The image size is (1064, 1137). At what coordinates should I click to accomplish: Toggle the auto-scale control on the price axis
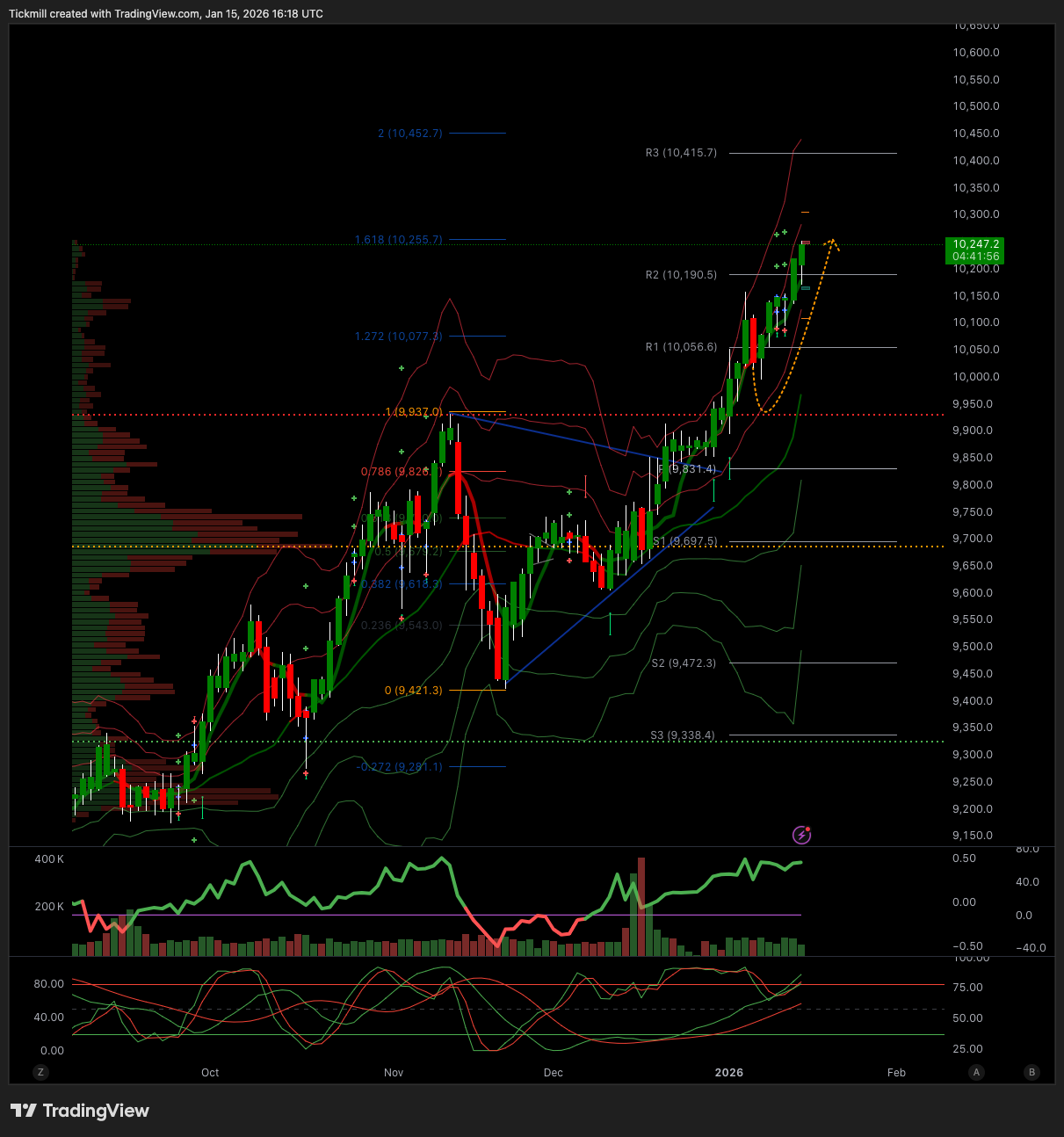pos(976,1072)
